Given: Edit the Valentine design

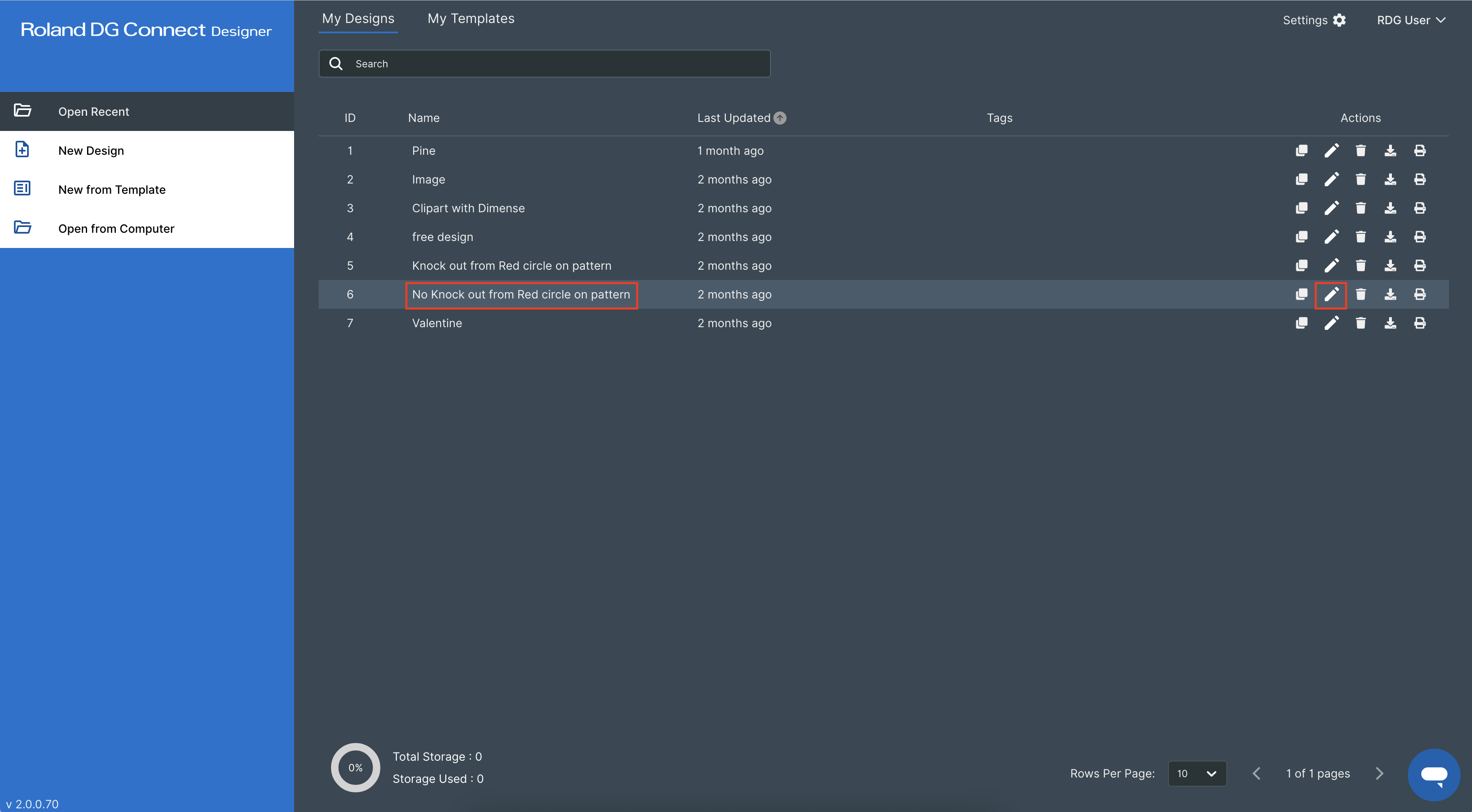Looking at the screenshot, I should (x=1331, y=323).
